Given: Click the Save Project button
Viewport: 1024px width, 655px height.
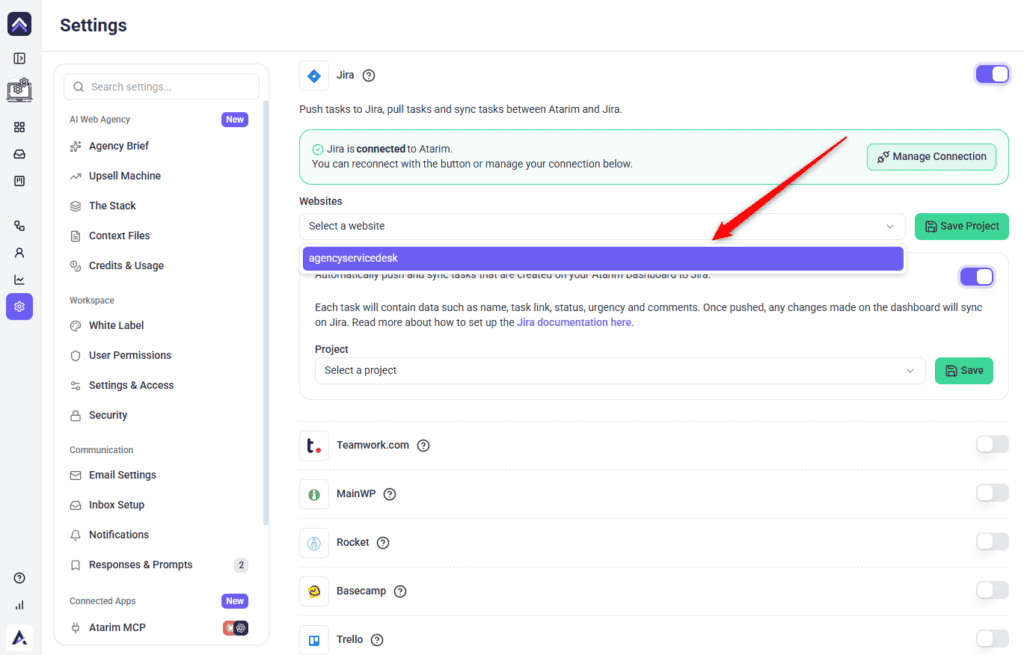Looking at the screenshot, I should (x=961, y=226).
